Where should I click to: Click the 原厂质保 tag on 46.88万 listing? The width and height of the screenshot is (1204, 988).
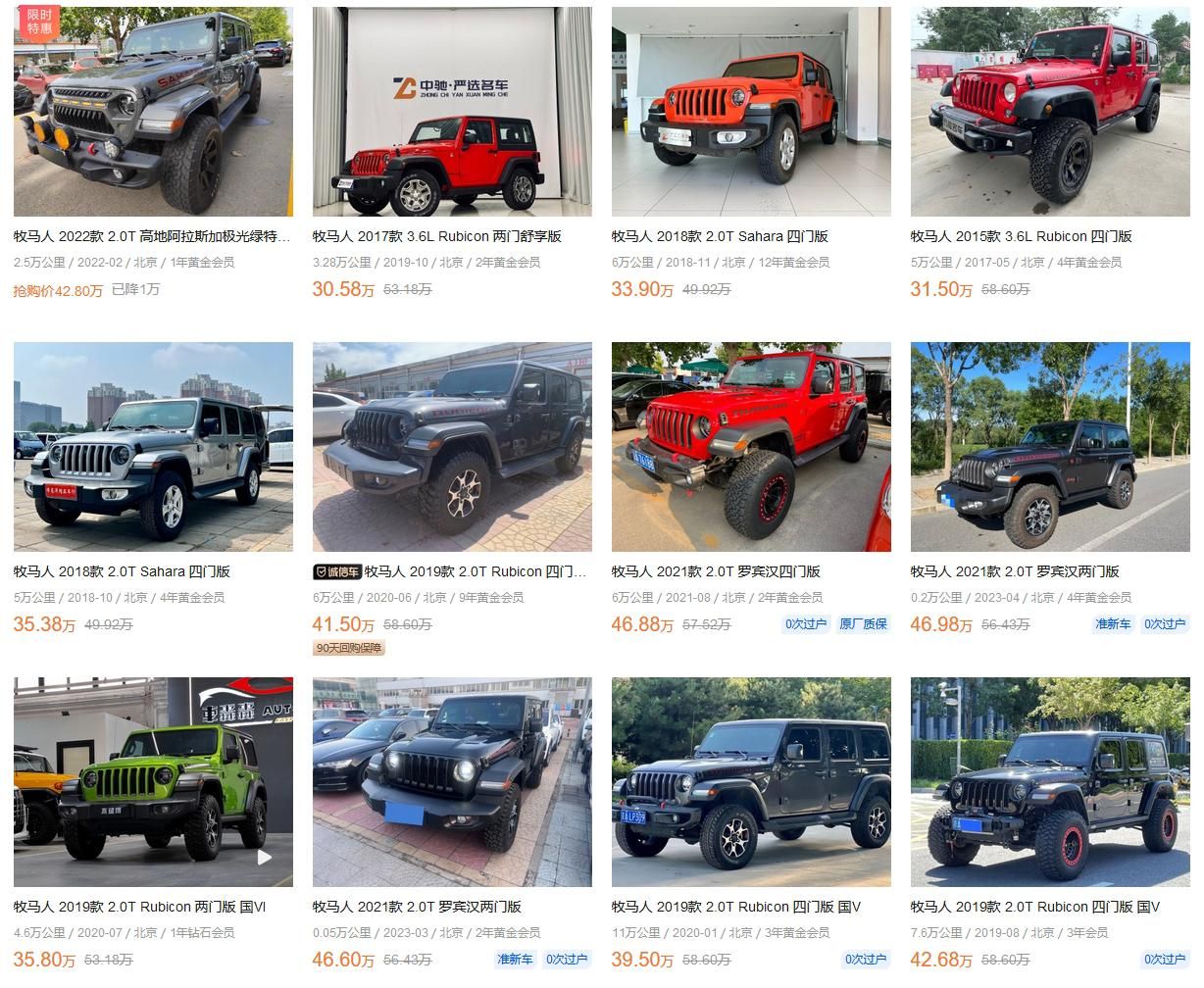(x=863, y=624)
